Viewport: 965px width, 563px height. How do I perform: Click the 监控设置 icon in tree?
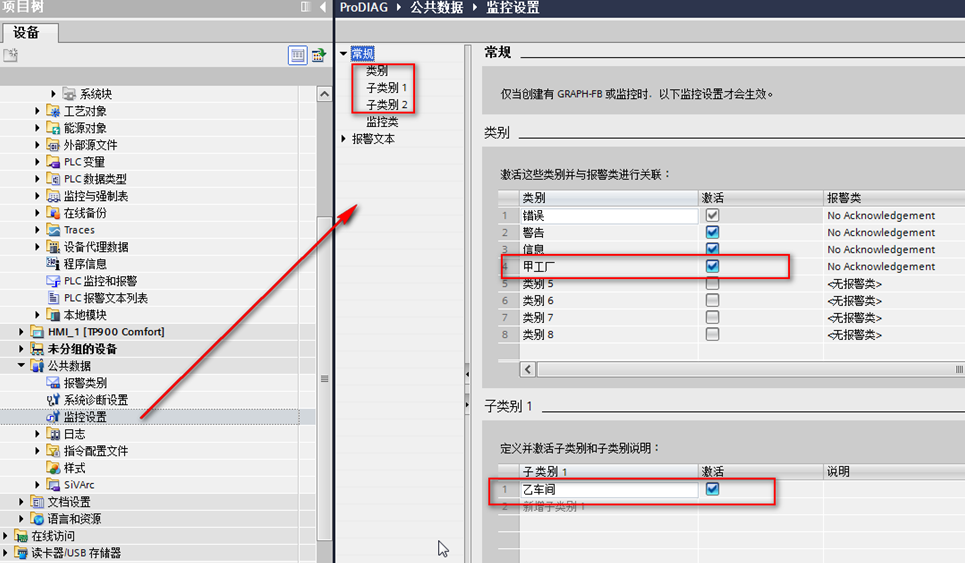tap(54, 417)
